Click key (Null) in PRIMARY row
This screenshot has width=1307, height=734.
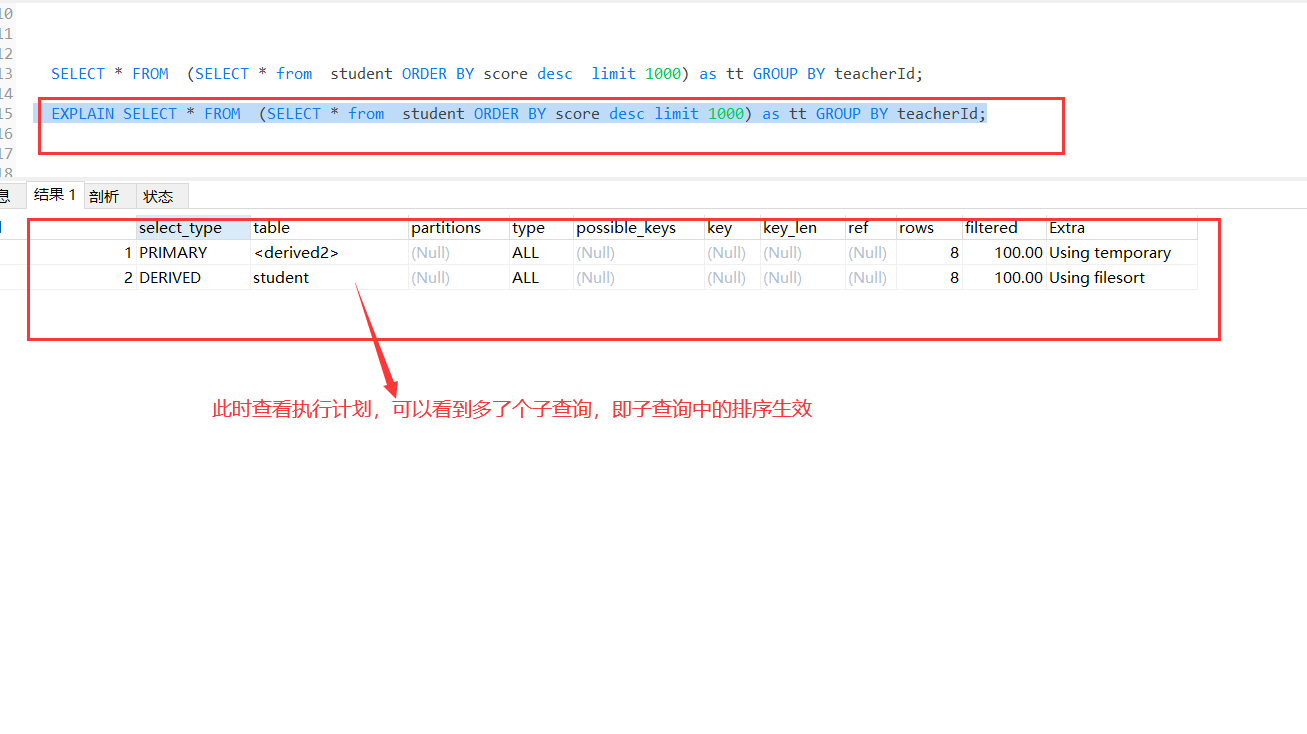733,253
